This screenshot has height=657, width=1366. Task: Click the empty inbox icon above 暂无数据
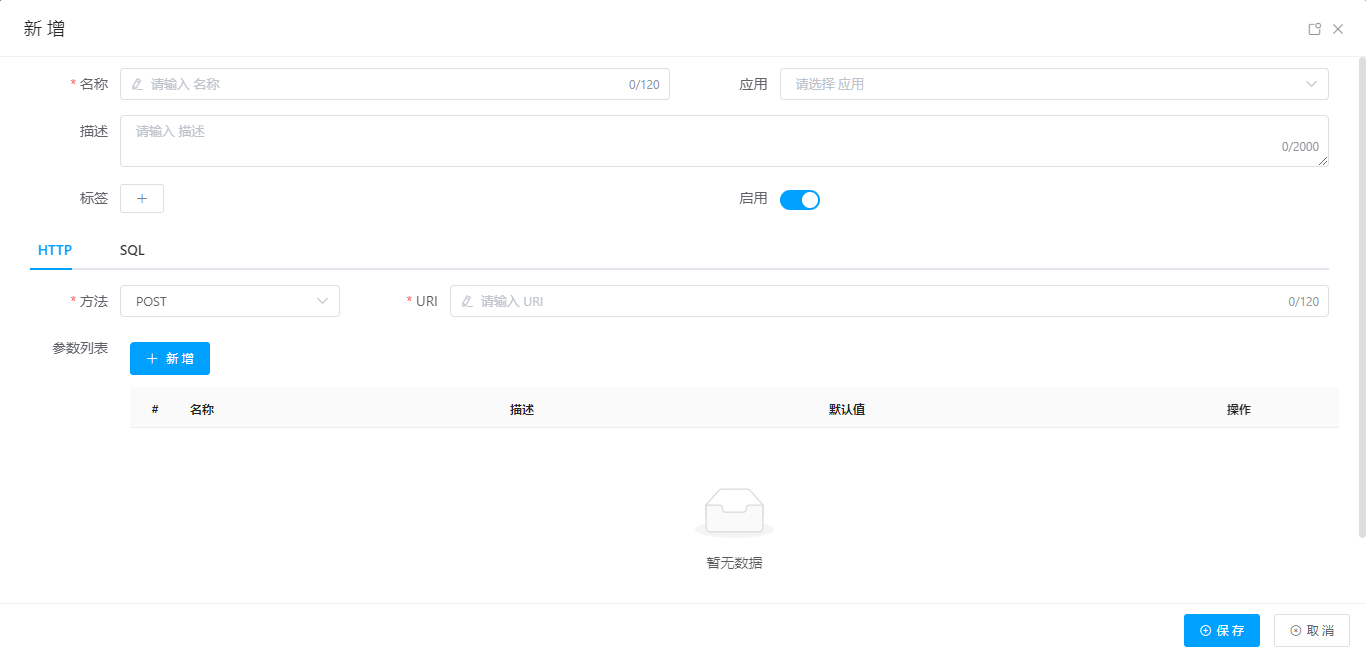pos(734,510)
